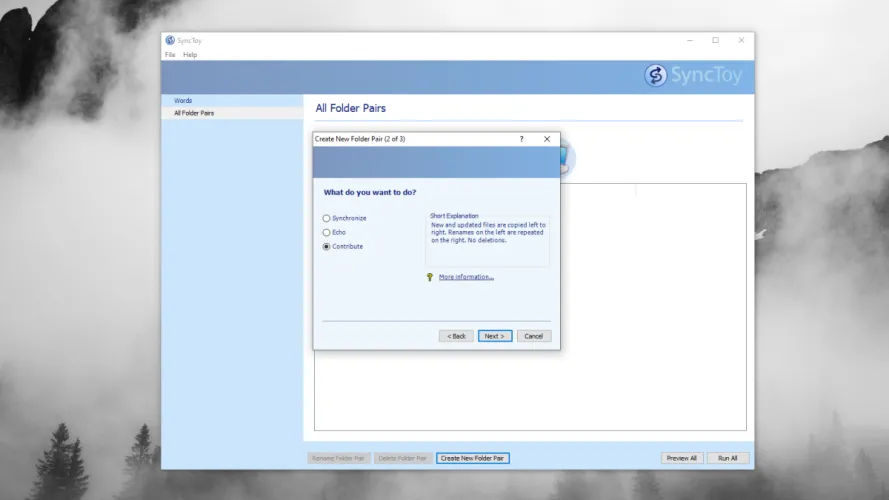The height and width of the screenshot is (500, 889).
Task: Go back with the Back button
Action: pos(456,336)
